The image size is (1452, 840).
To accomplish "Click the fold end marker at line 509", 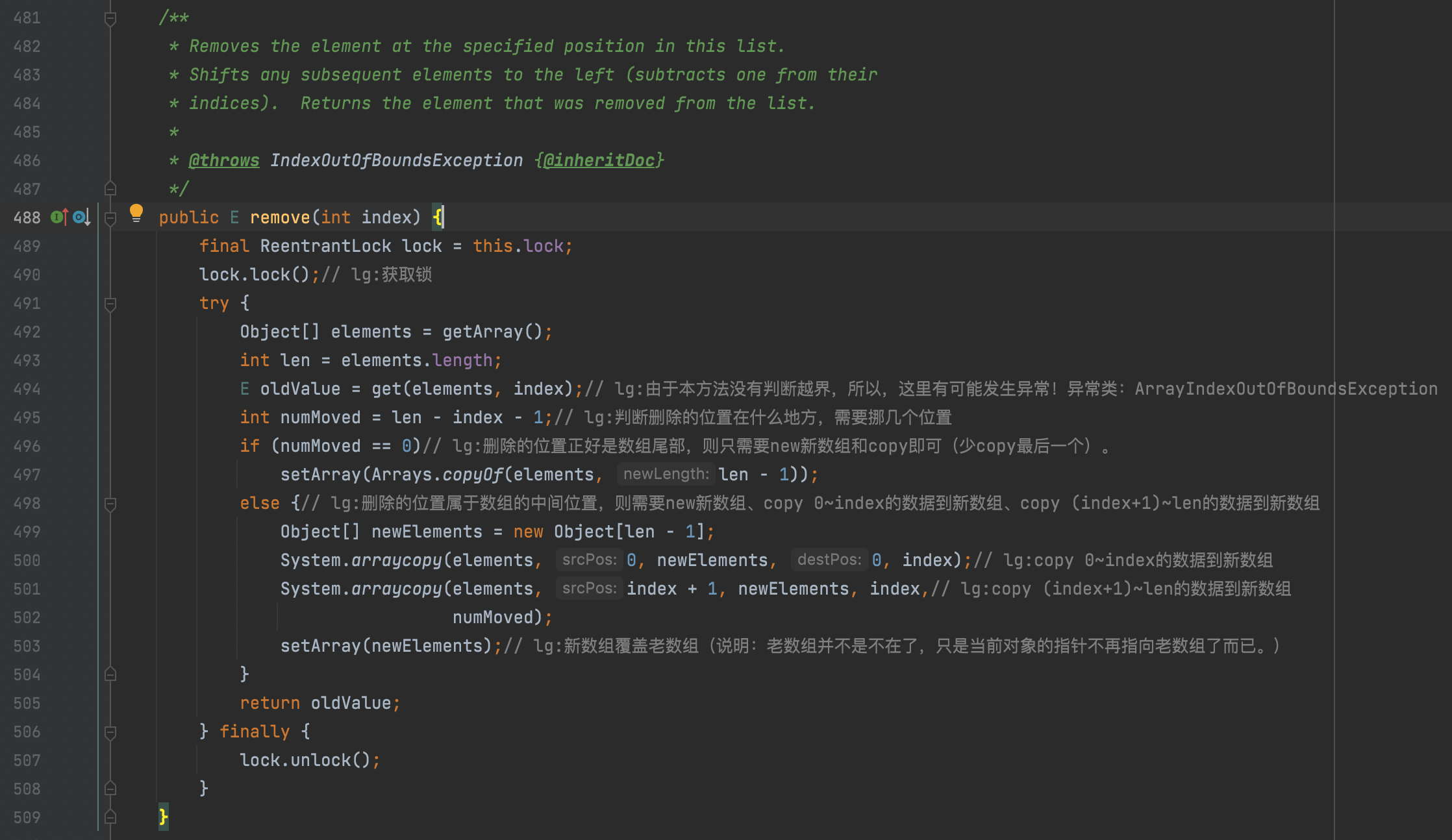I will click(110, 817).
